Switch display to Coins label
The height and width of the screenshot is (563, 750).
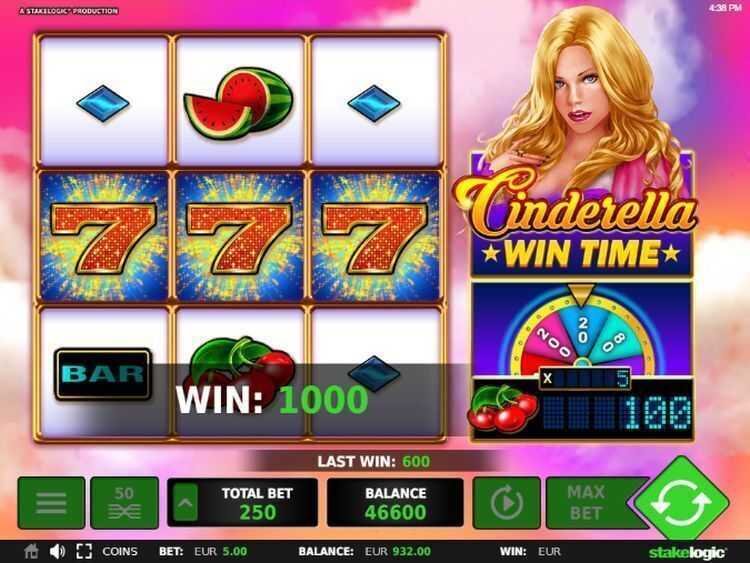point(120,552)
